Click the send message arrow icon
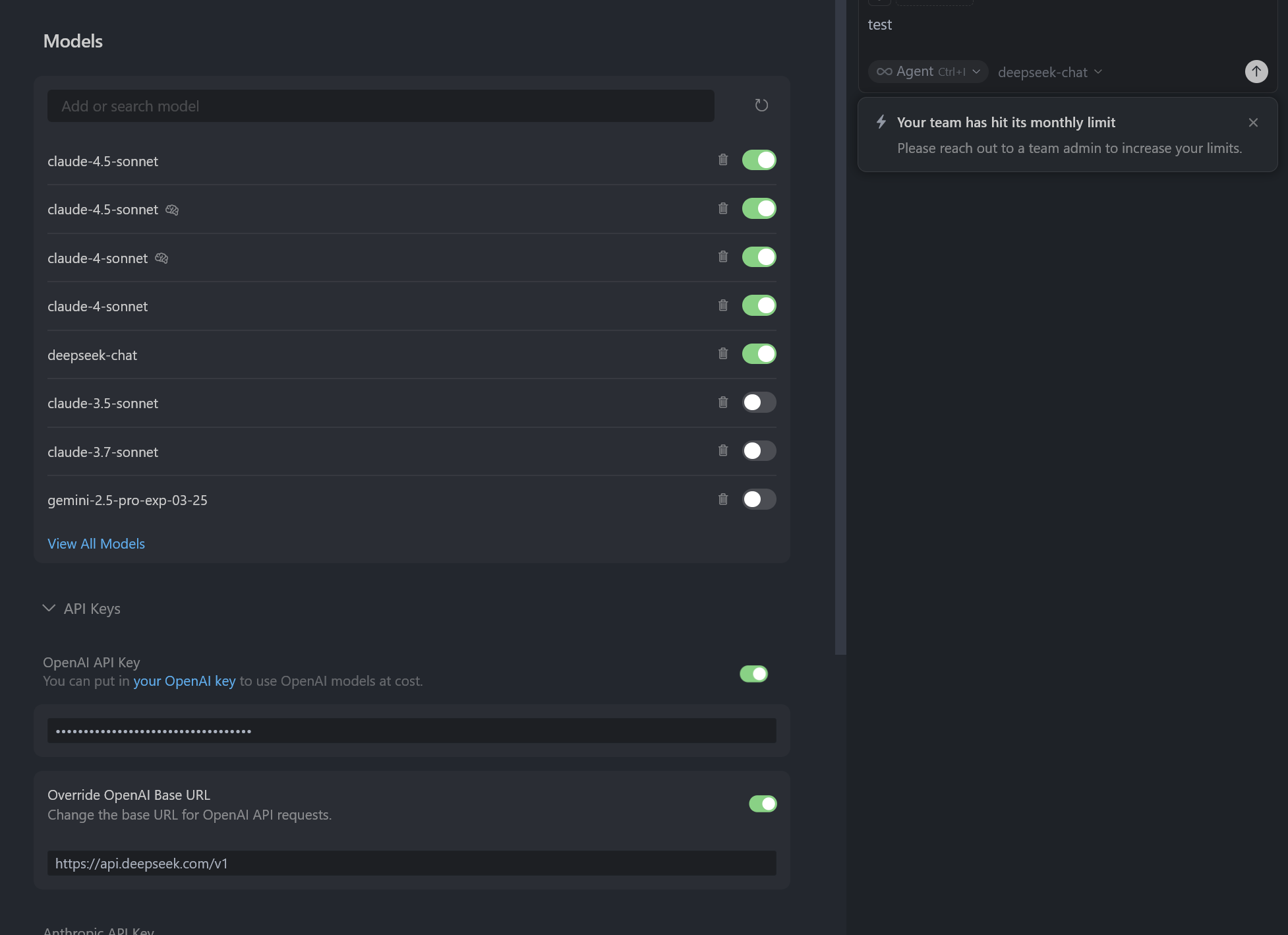Viewport: 1288px width, 935px height. click(x=1256, y=71)
